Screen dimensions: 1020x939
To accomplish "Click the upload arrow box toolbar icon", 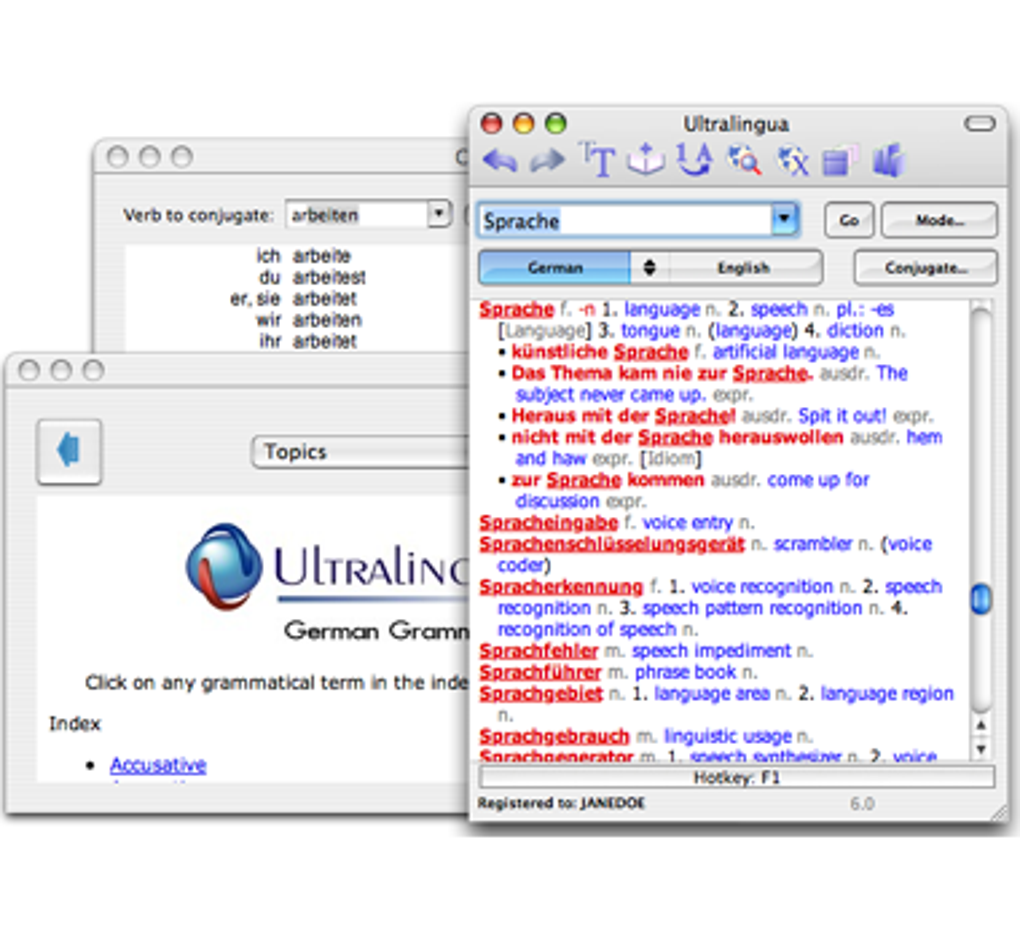I will pos(645,160).
